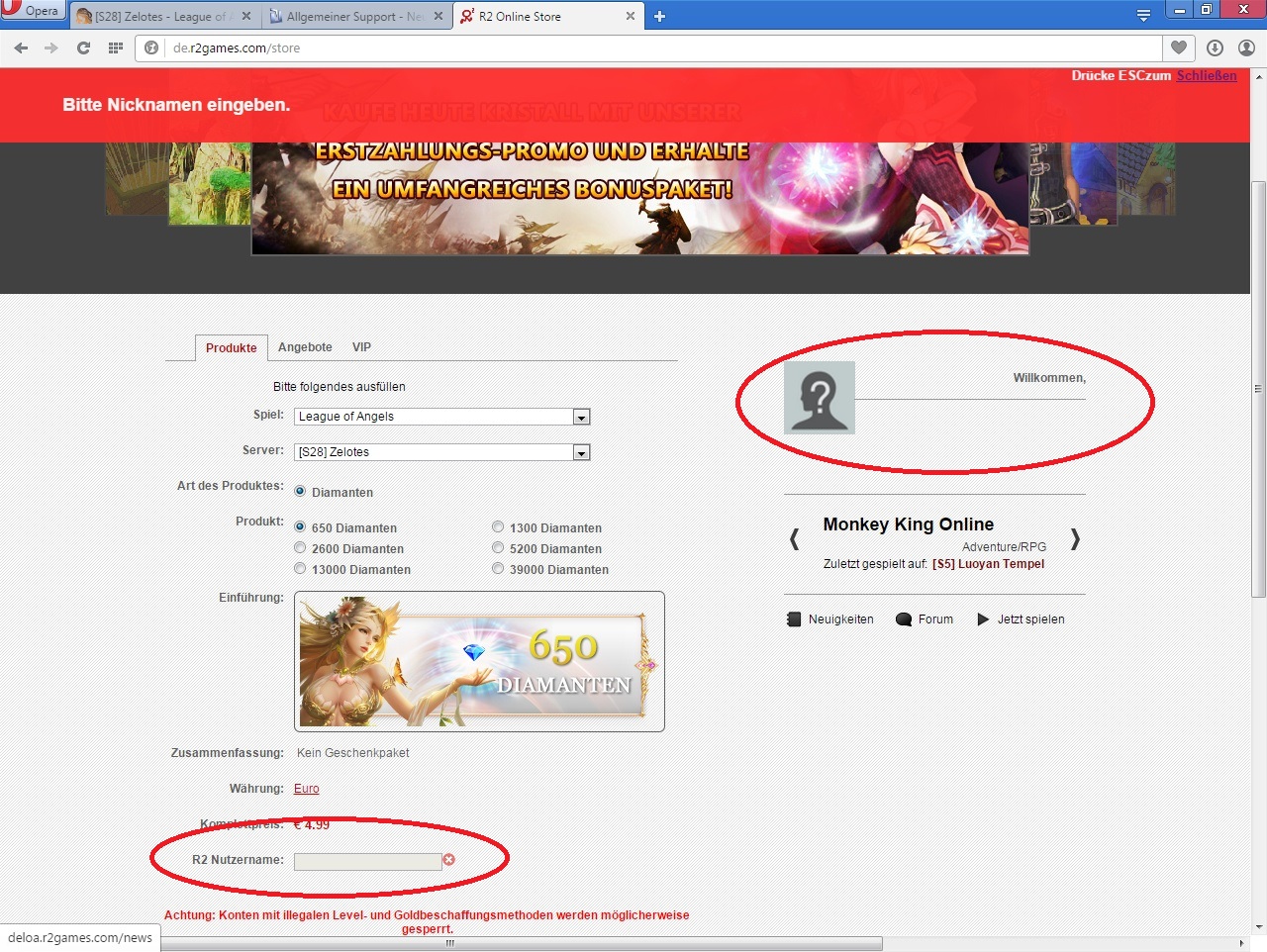Viewport: 1267px width, 952px height.
Task: Click the Forum speech bubble icon
Action: (903, 619)
